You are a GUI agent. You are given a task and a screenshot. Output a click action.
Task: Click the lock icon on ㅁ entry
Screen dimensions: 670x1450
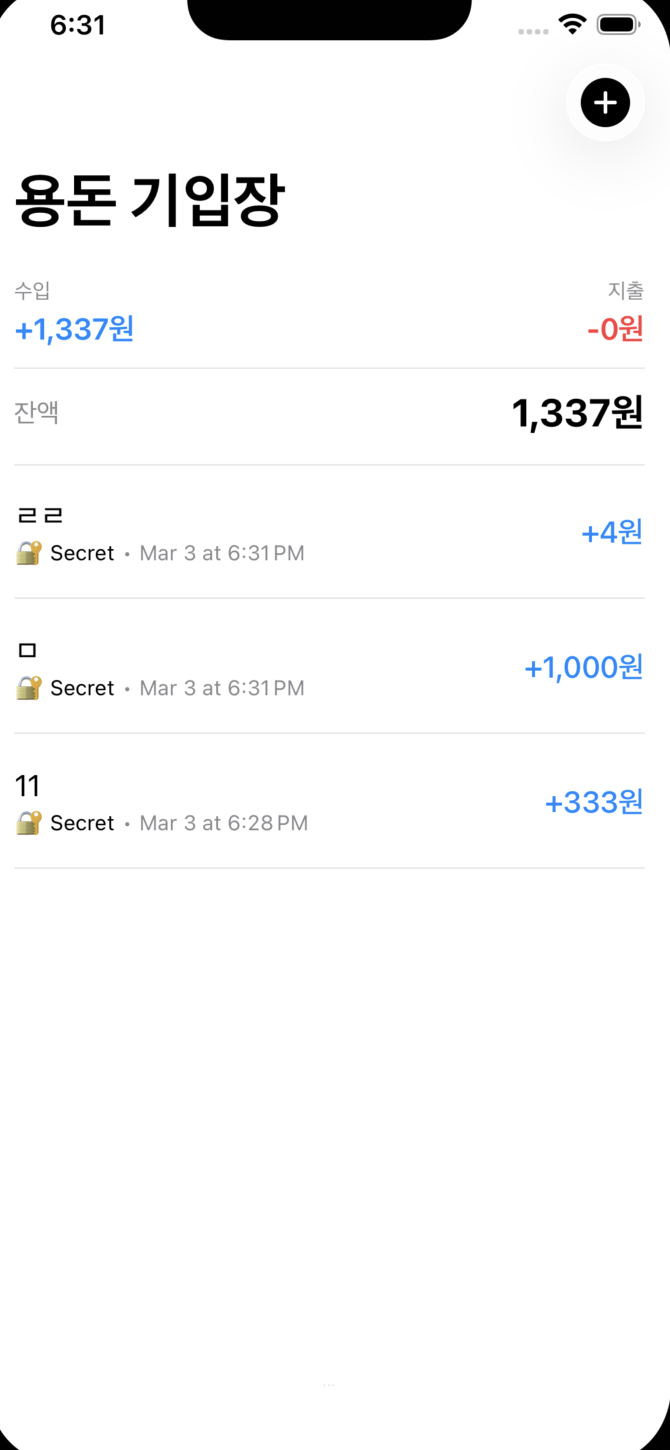[28, 688]
